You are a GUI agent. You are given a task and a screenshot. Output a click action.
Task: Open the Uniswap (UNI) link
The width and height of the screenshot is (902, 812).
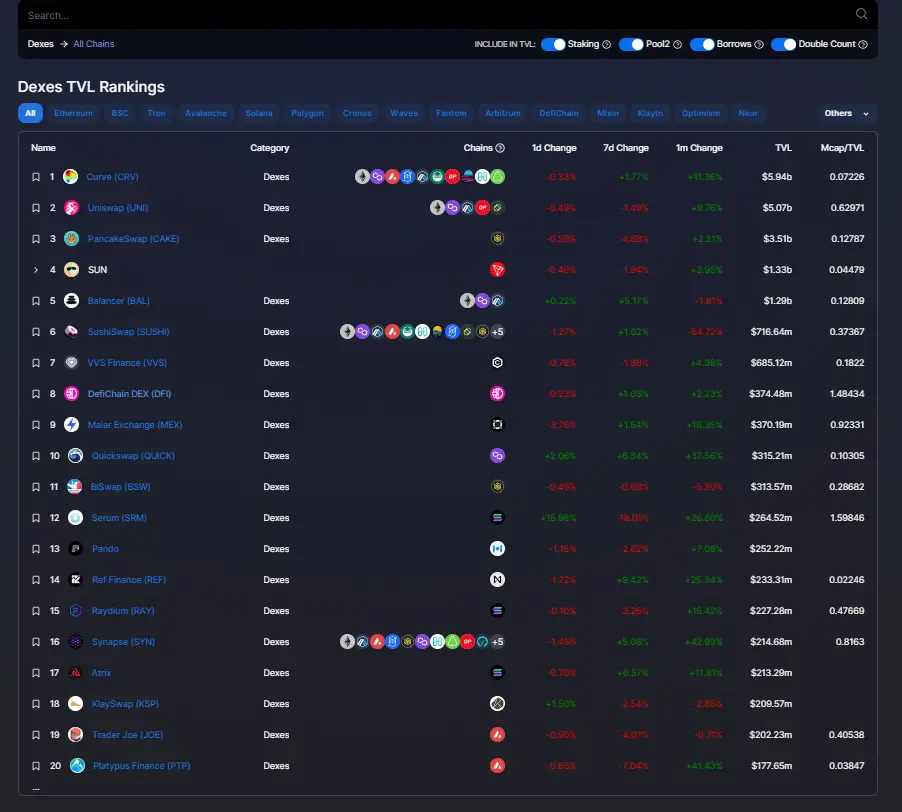117,208
